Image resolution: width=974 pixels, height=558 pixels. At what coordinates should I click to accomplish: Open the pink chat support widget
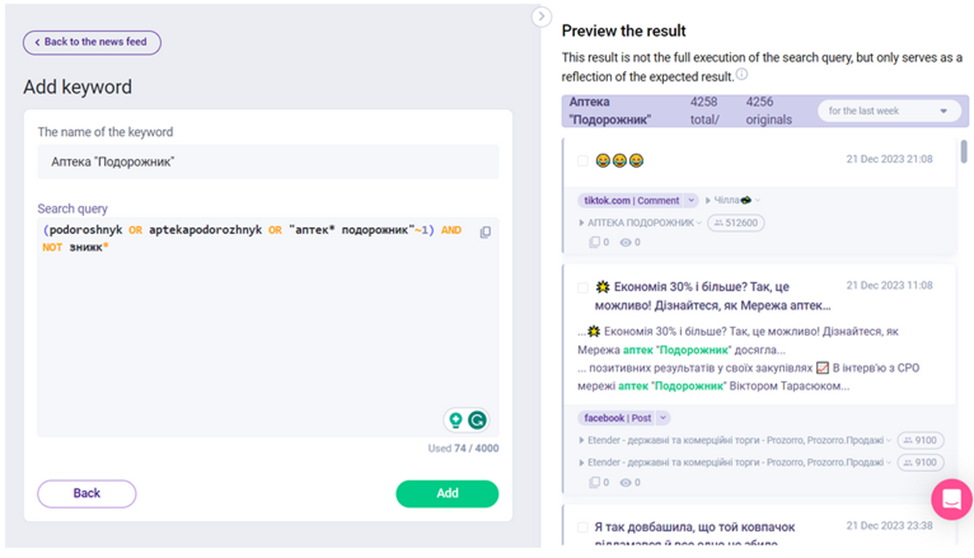(950, 499)
